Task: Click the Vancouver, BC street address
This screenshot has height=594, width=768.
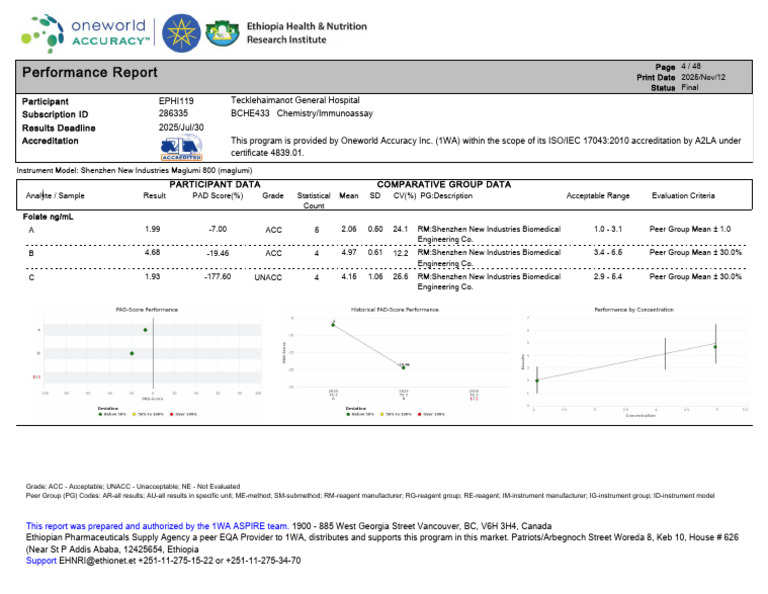Action: click(422, 526)
